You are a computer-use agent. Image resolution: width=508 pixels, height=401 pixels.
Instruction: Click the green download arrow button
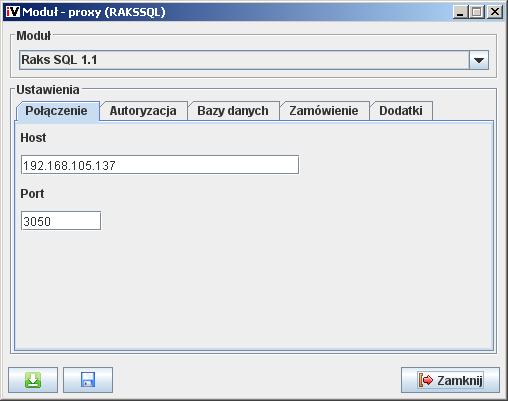[x=33, y=380]
